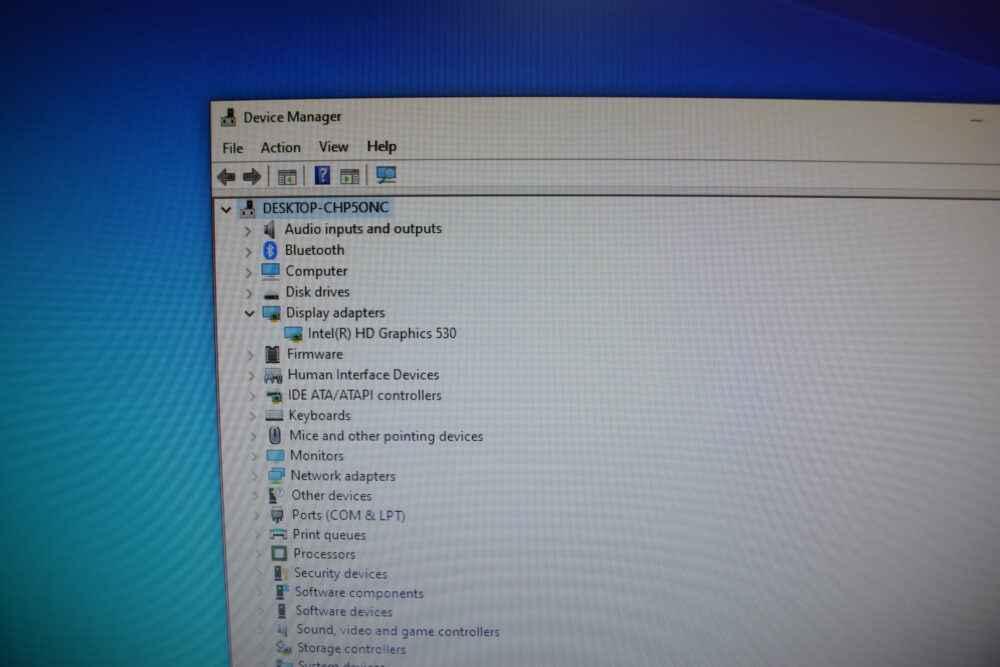Select Mice and other pointing devices
The width and height of the screenshot is (1000, 667).
coord(386,436)
